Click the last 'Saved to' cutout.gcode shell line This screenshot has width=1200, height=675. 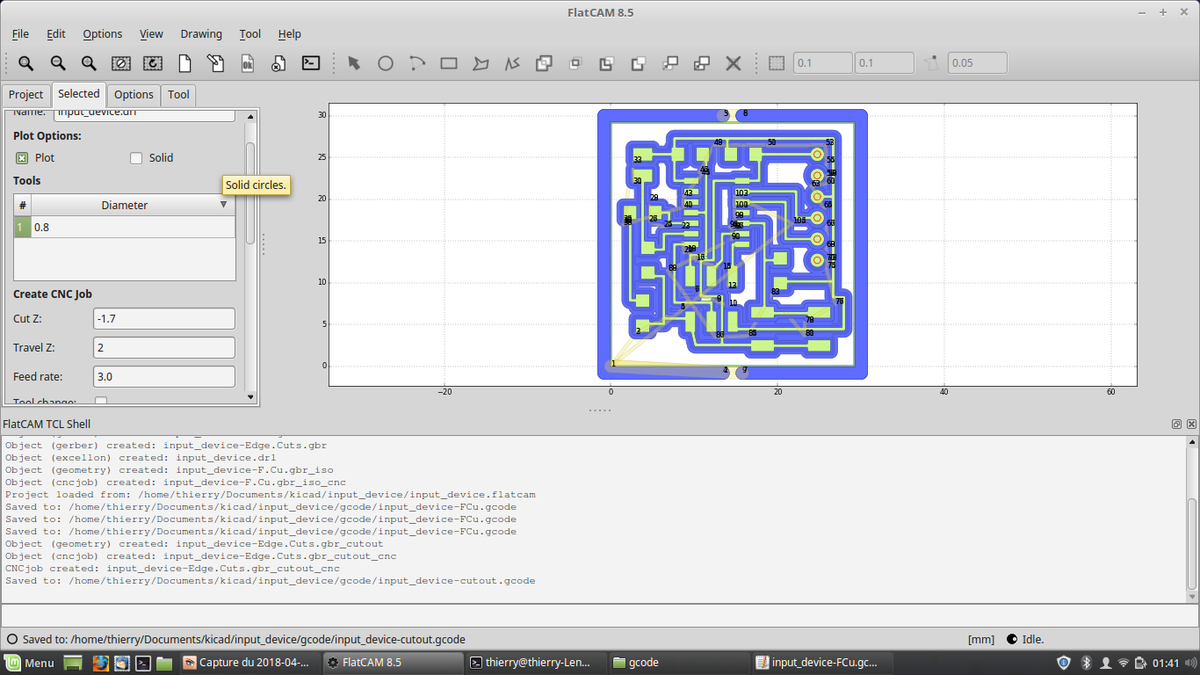tap(270, 580)
